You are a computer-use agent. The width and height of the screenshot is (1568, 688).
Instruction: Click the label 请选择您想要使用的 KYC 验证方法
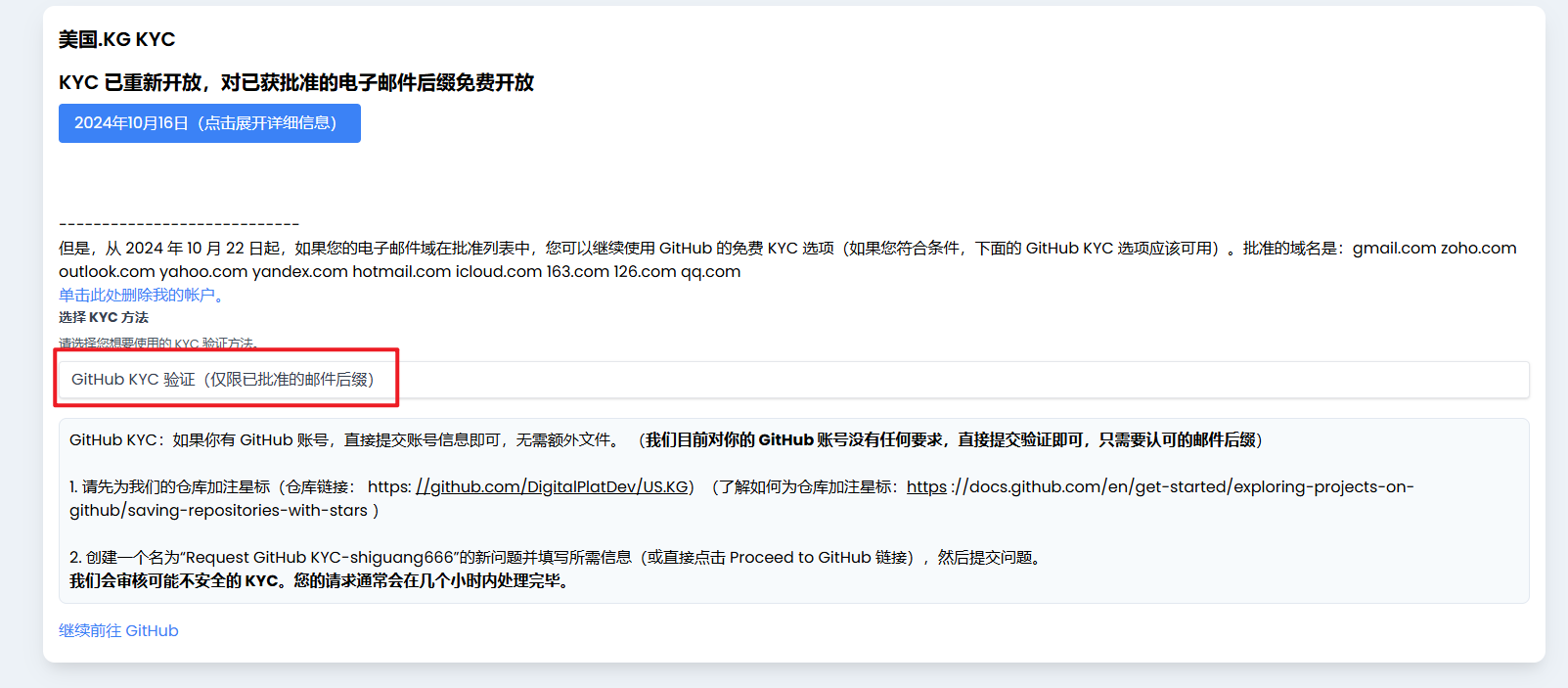click(x=158, y=344)
